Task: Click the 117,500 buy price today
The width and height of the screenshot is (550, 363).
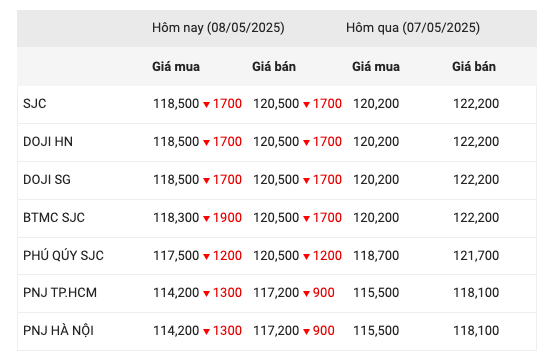Action: point(176,256)
